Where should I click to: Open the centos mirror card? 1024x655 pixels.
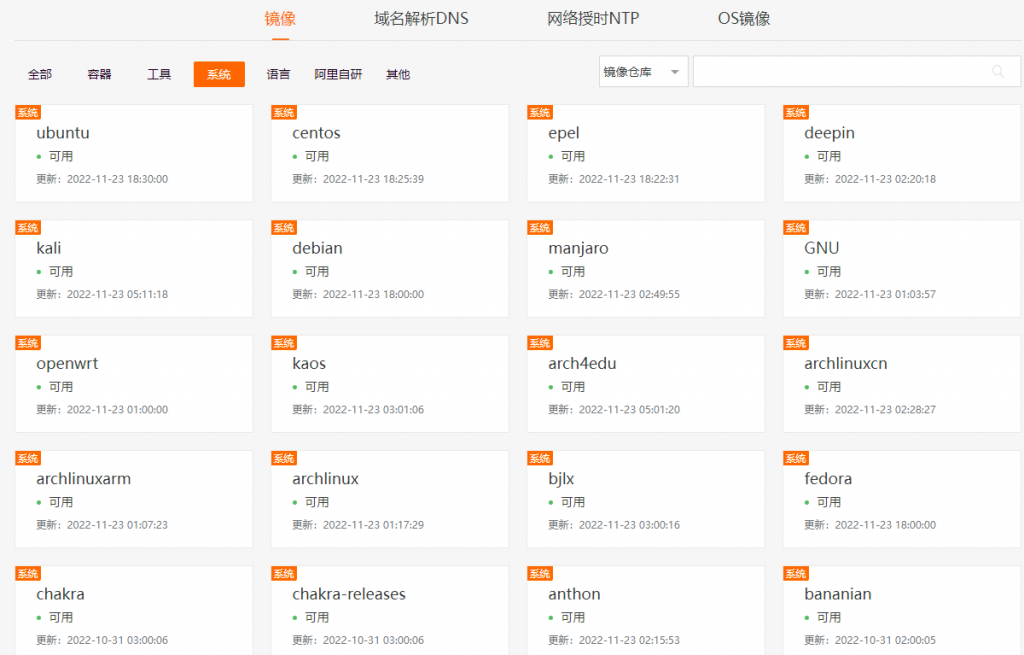tap(390, 153)
